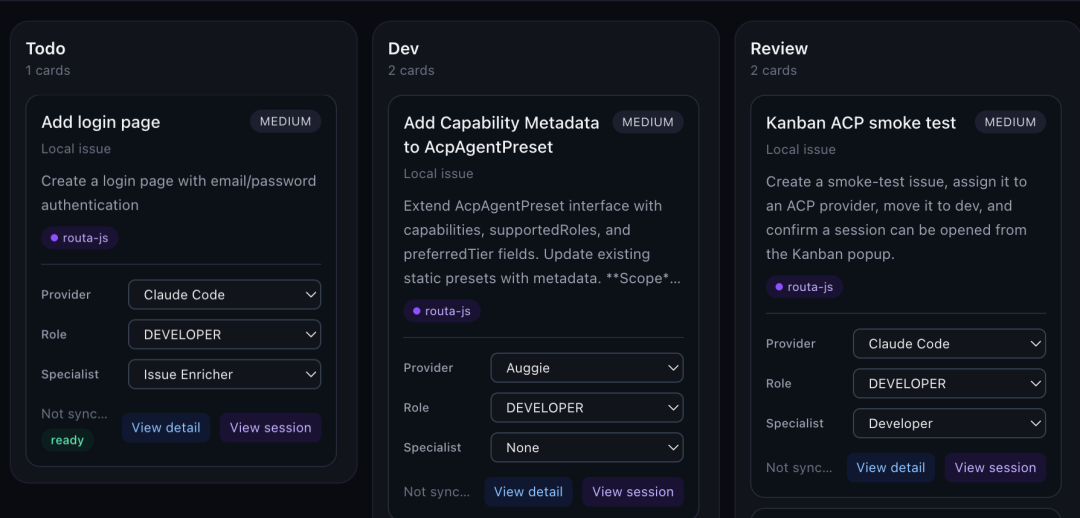Click View session on Add login page card

(271, 428)
